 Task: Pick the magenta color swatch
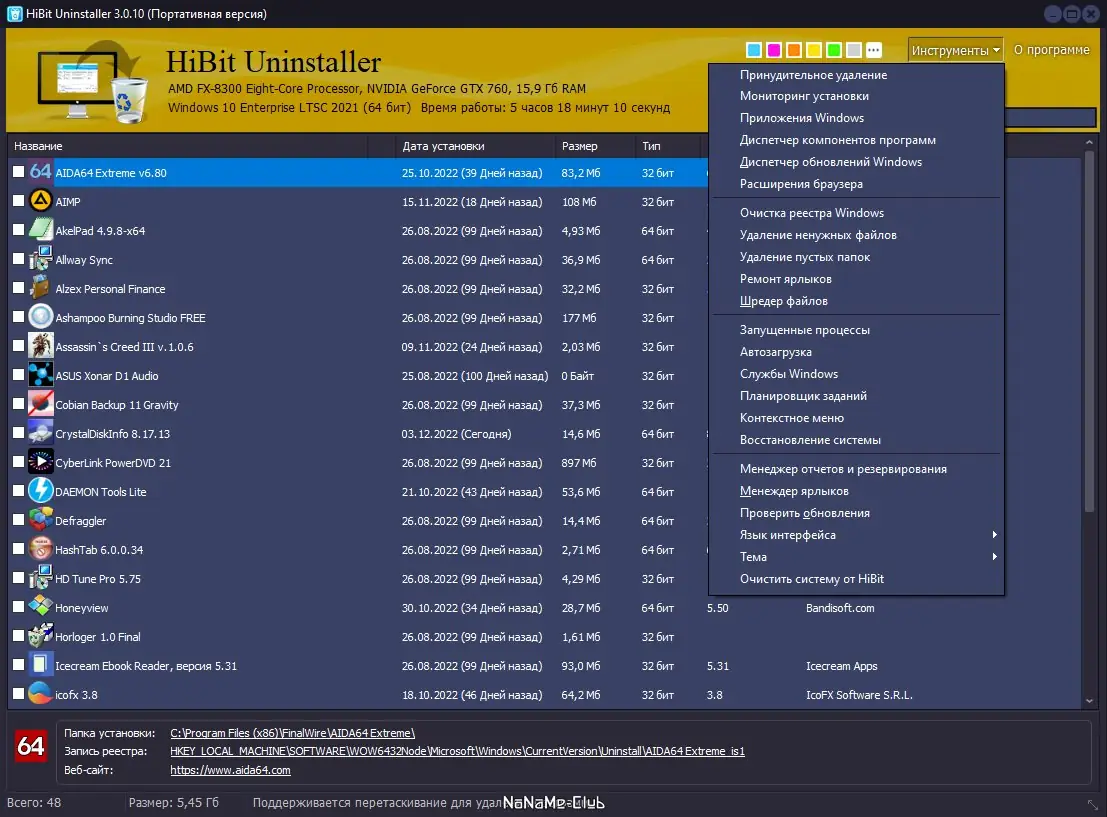click(x=774, y=49)
